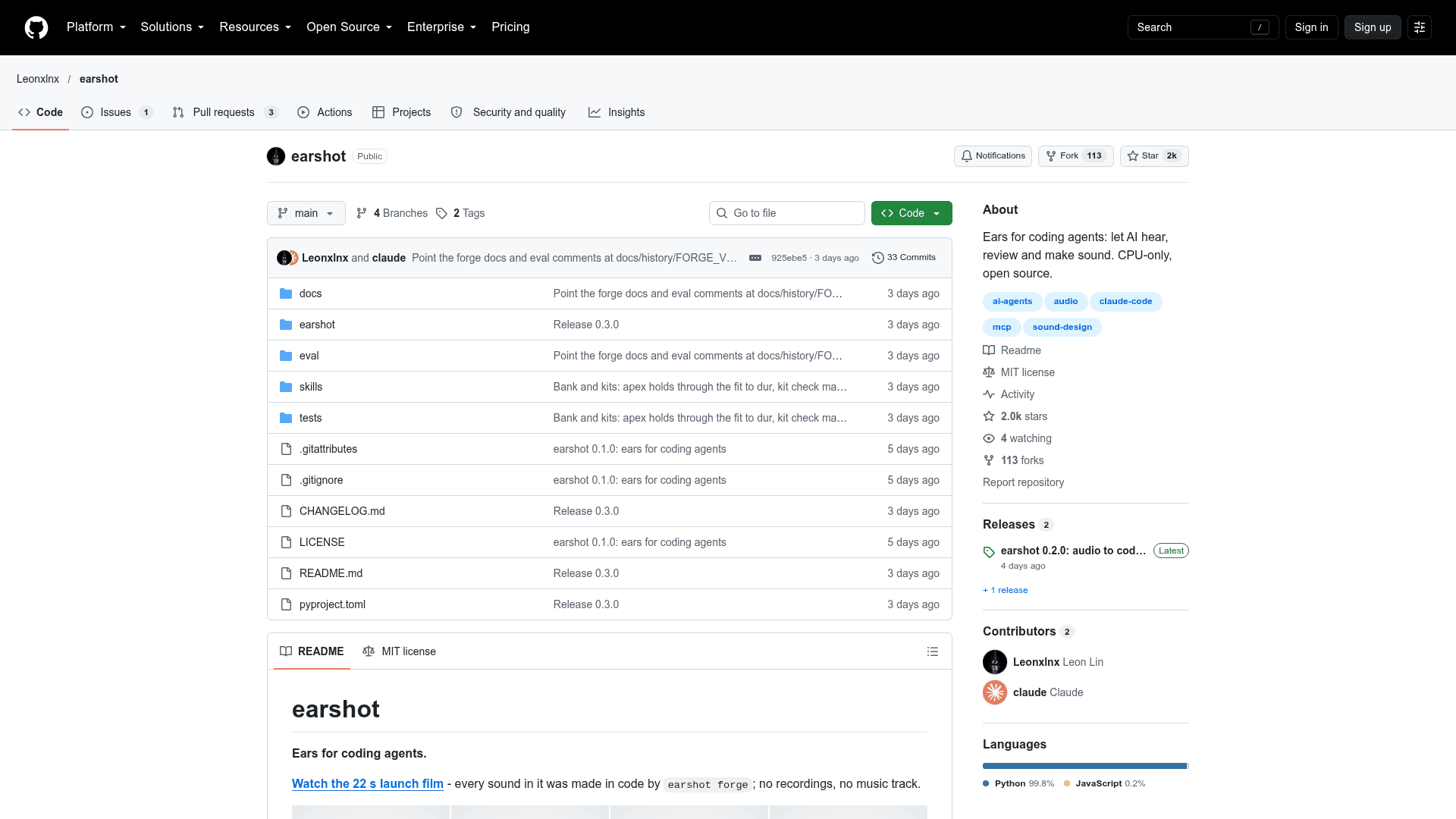
Task: Open the docs folder
Action: tap(310, 293)
